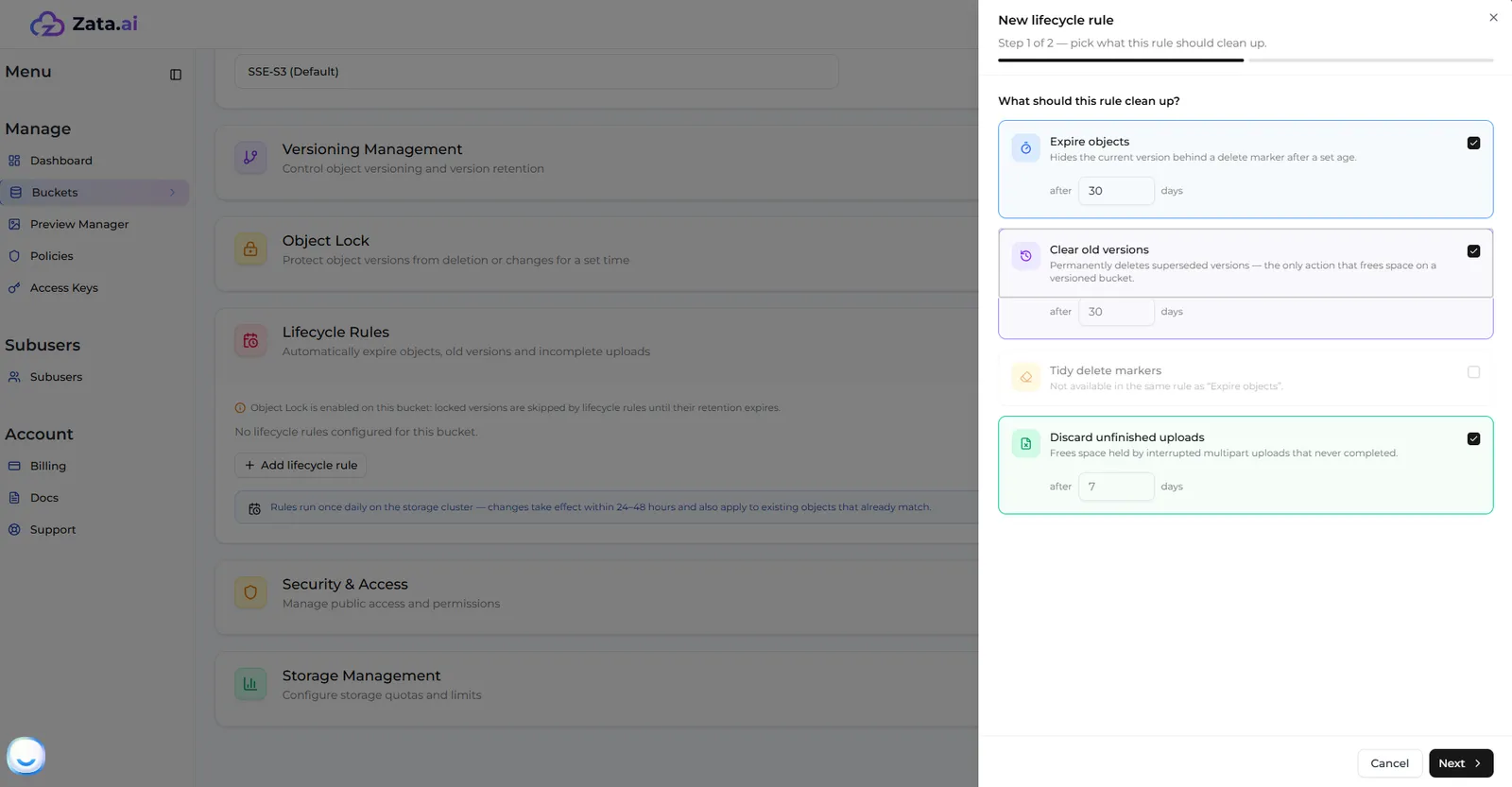Image resolution: width=1512 pixels, height=787 pixels.
Task: Uncheck the Expire objects checkbox
Action: pos(1473,143)
